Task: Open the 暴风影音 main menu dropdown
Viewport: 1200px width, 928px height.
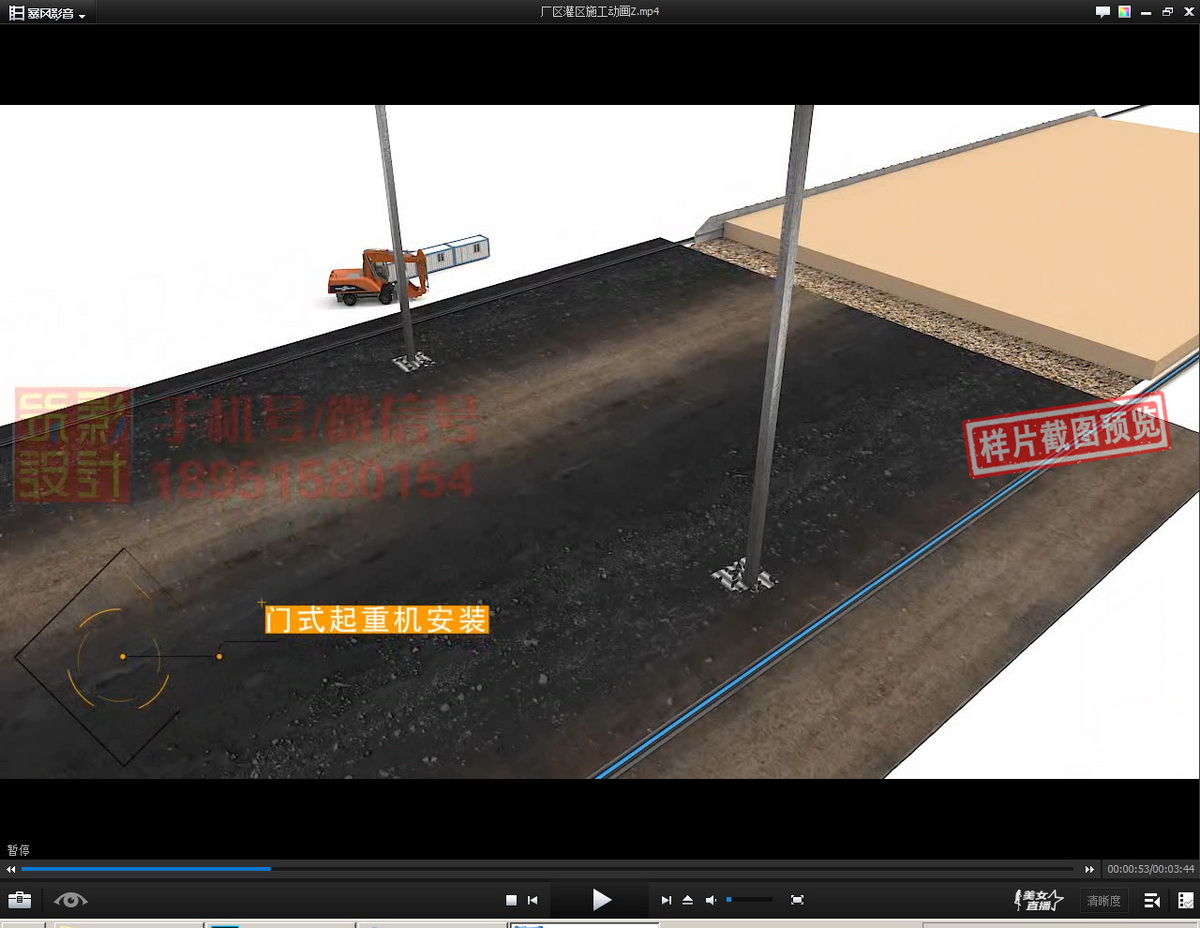Action: click(47, 13)
